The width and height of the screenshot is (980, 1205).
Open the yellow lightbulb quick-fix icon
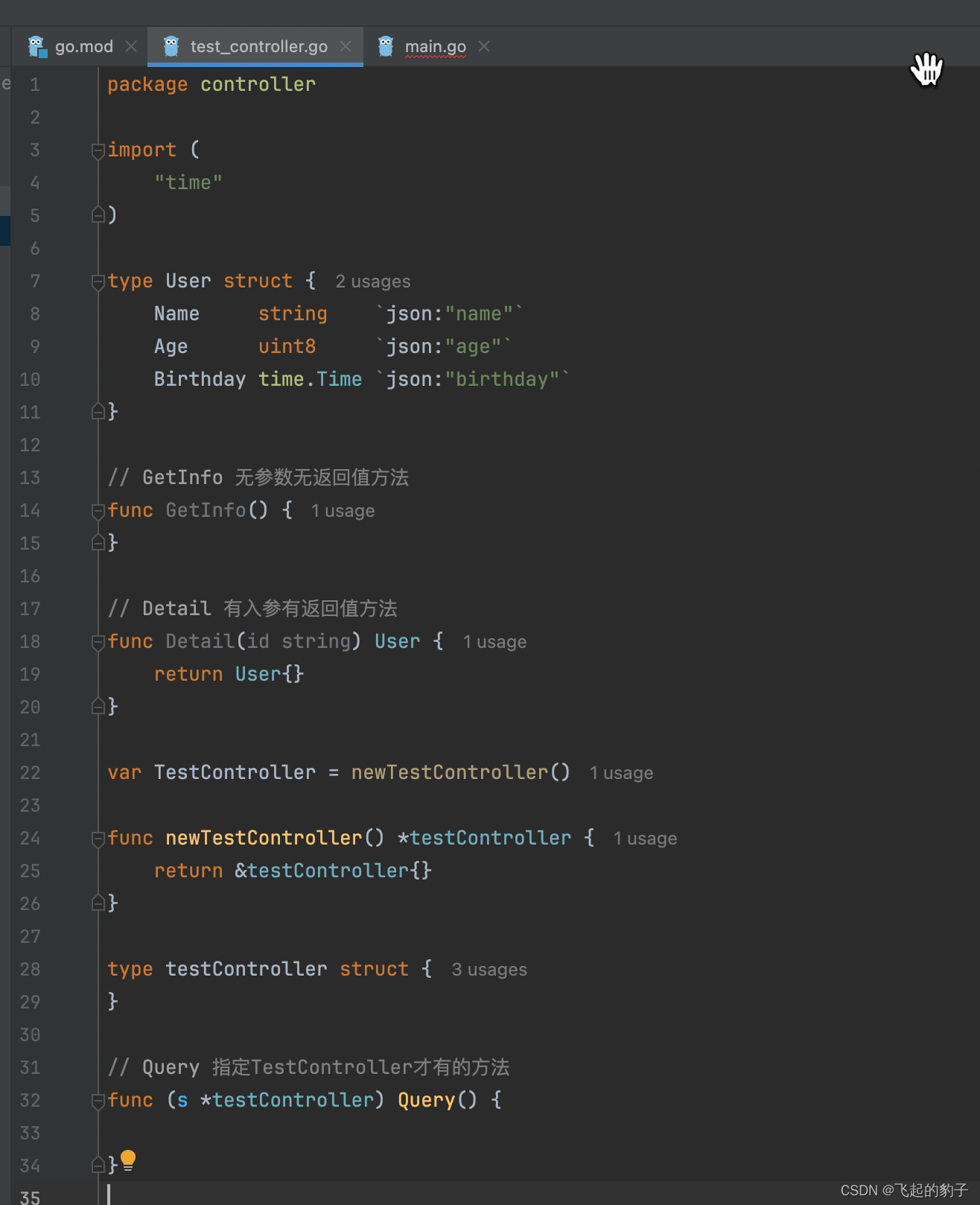click(128, 1161)
